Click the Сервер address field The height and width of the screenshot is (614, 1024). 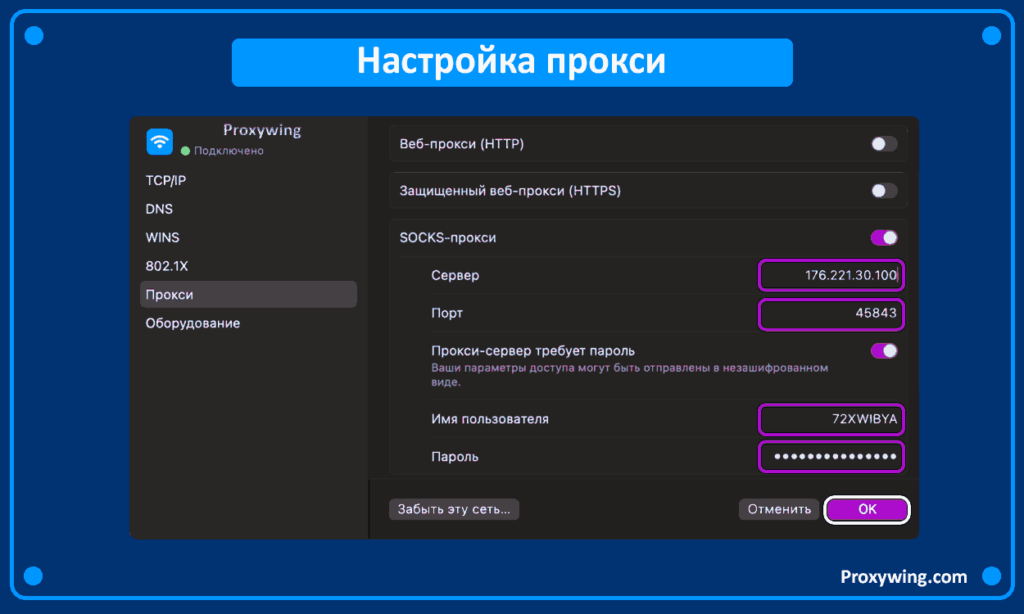[x=831, y=275]
